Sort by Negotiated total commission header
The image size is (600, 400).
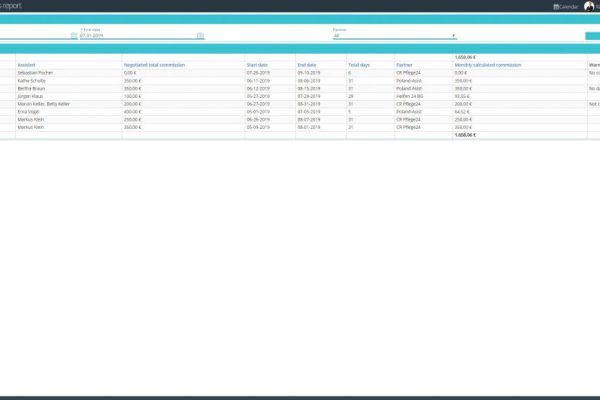(x=154, y=65)
